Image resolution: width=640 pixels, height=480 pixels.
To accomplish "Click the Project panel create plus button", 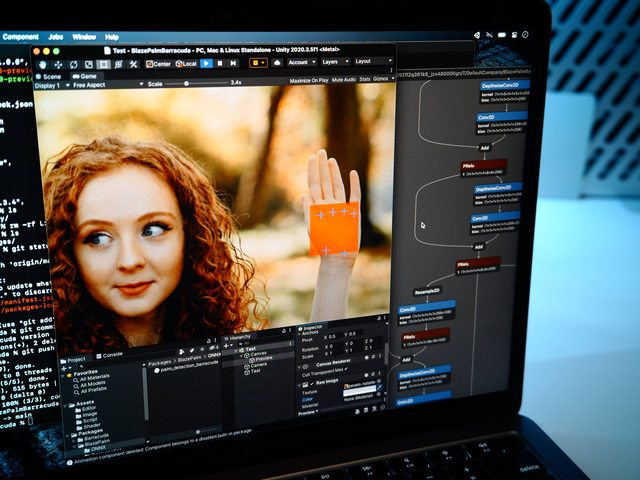I will coord(64,368).
